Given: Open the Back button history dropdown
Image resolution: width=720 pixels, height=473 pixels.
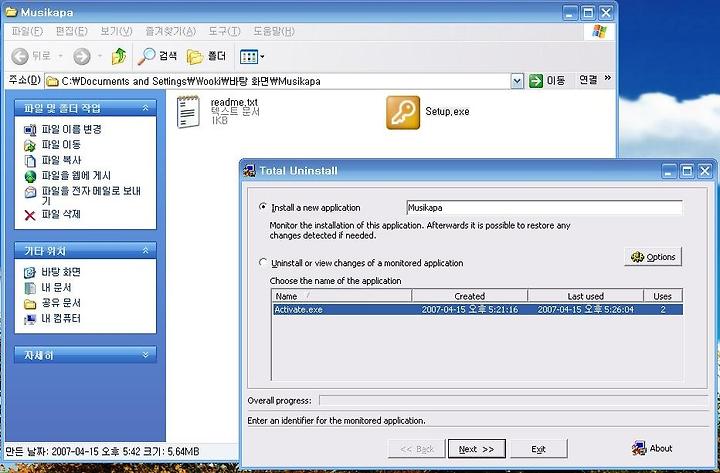Looking at the screenshot, I should (x=60, y=56).
